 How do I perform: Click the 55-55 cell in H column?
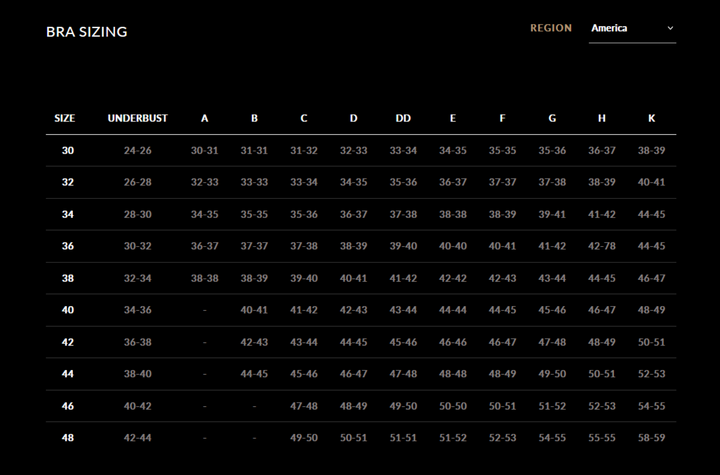click(x=602, y=438)
